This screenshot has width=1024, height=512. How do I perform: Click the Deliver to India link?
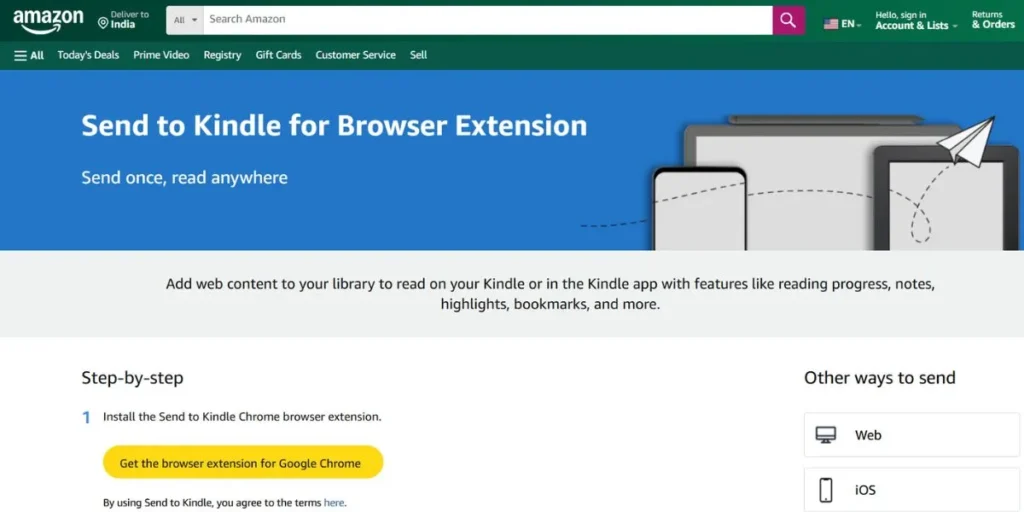[123, 20]
